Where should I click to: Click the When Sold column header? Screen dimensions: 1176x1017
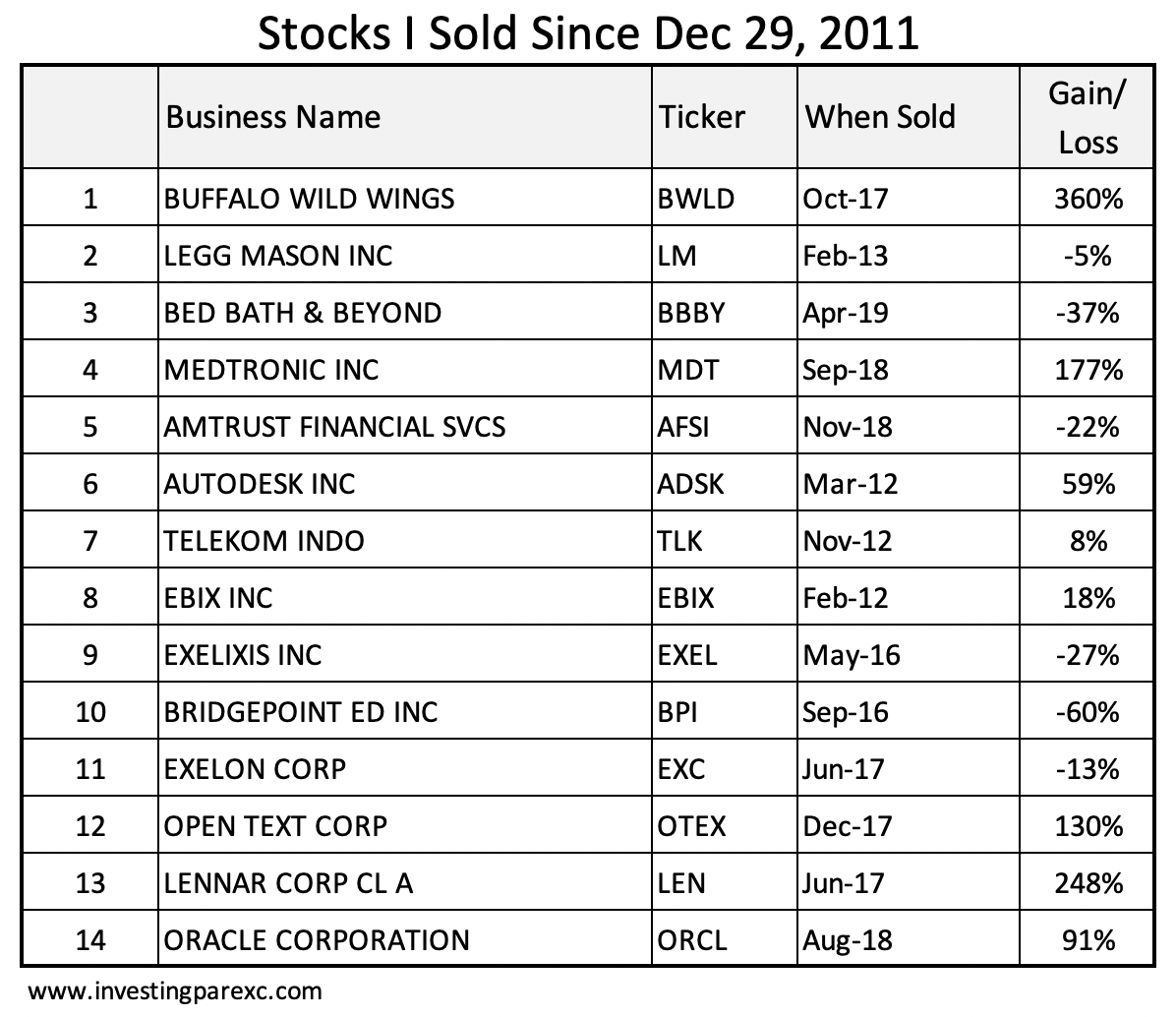click(x=909, y=117)
